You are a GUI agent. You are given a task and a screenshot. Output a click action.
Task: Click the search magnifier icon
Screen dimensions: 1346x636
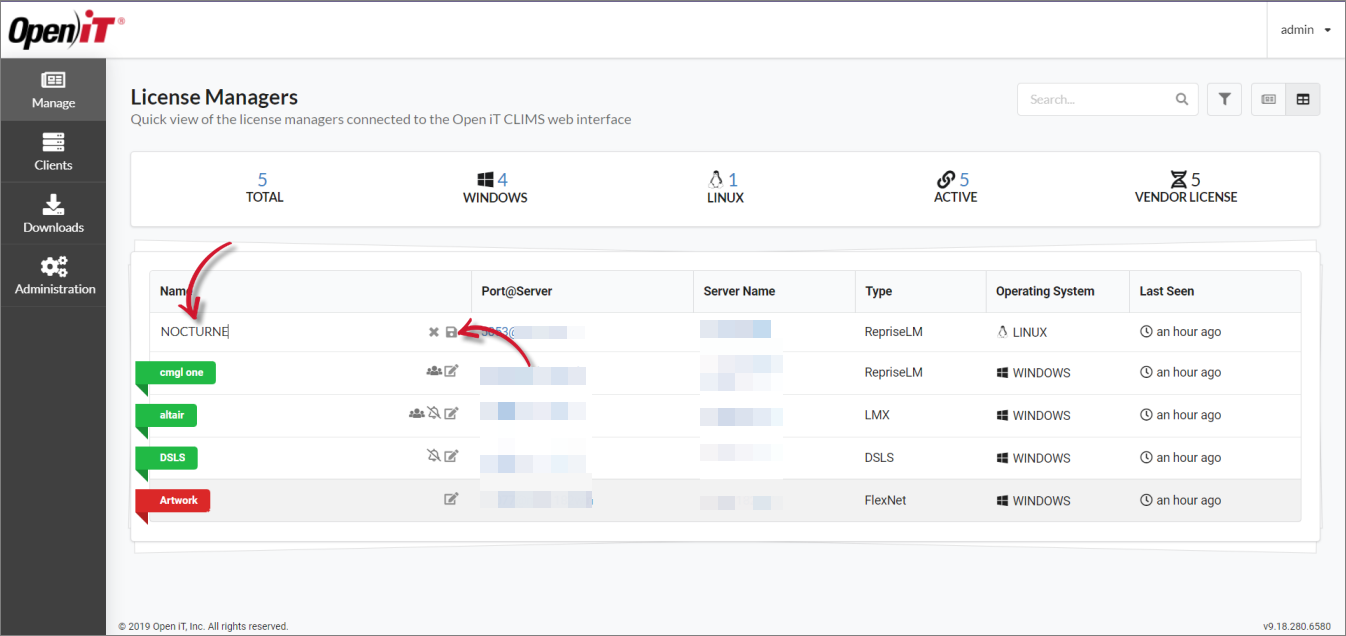click(1182, 99)
